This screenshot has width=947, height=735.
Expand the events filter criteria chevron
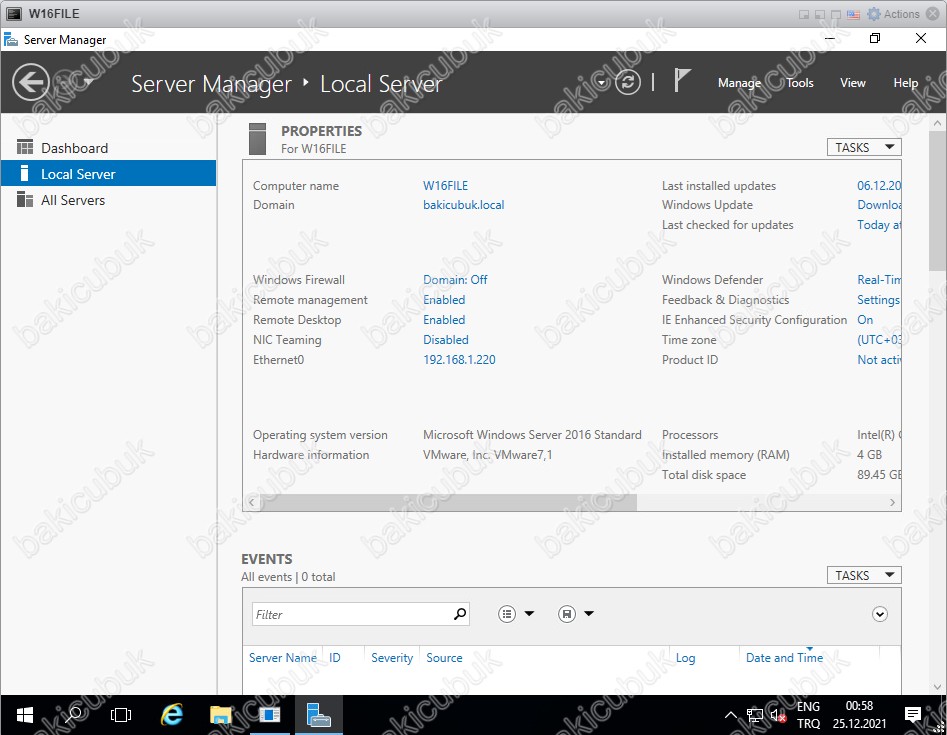point(880,614)
